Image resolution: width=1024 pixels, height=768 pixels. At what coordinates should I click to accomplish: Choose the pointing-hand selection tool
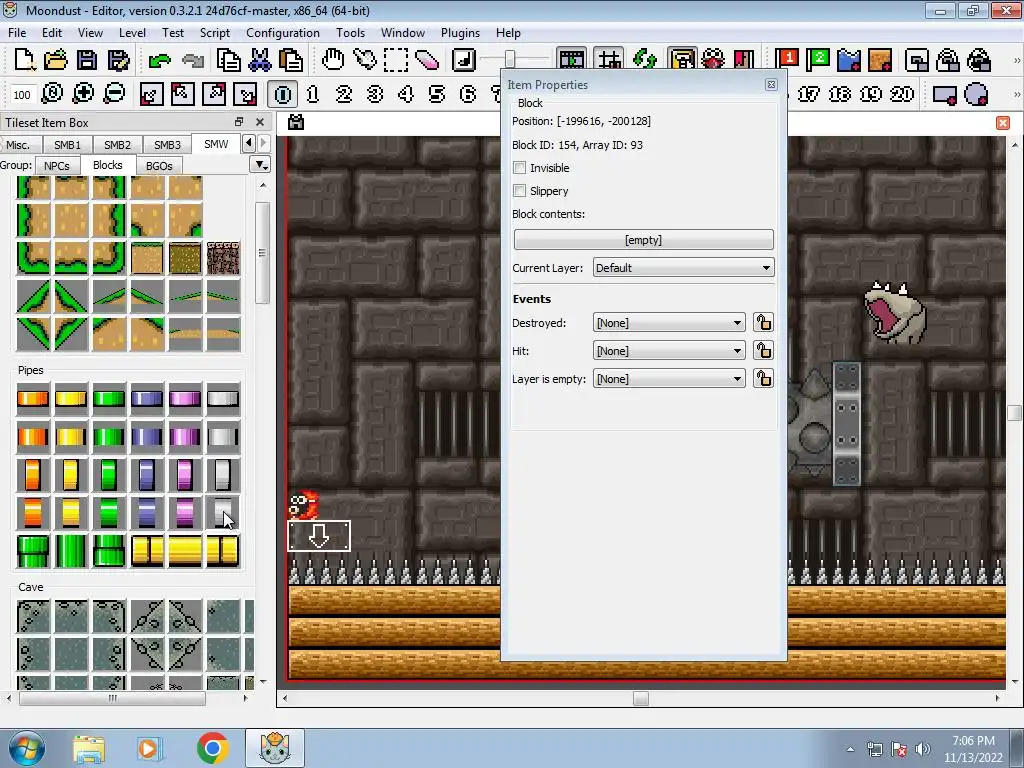[x=364, y=60]
